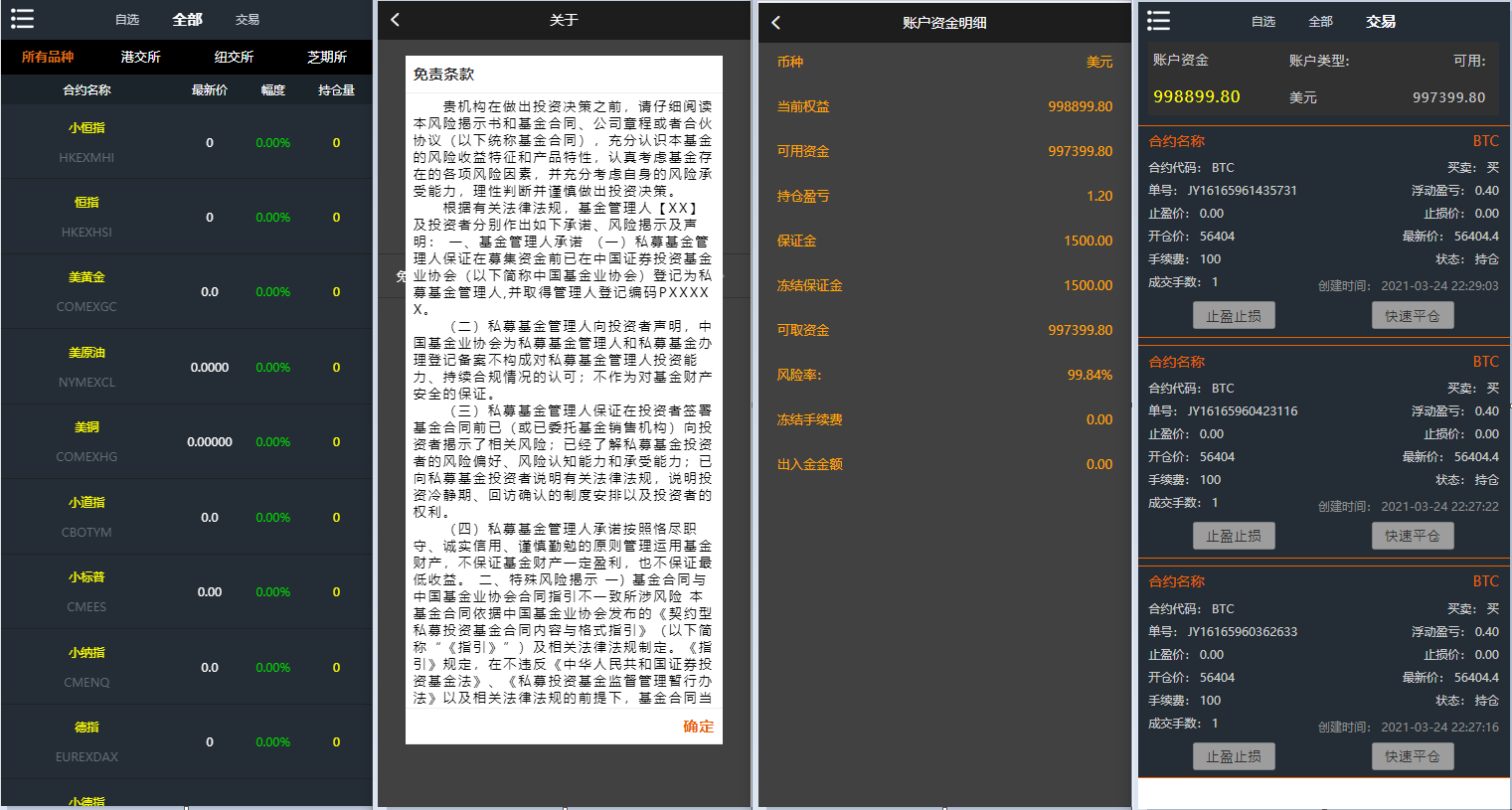Open the hamburger menu on the market list screen
Viewport: 1512px width, 810px height.
click(x=22, y=19)
